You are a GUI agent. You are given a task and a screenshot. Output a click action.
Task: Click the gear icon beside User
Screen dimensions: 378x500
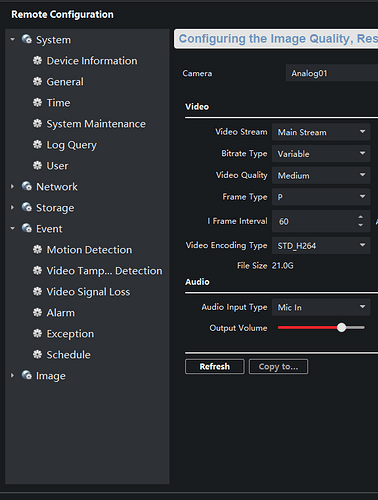coord(37,165)
